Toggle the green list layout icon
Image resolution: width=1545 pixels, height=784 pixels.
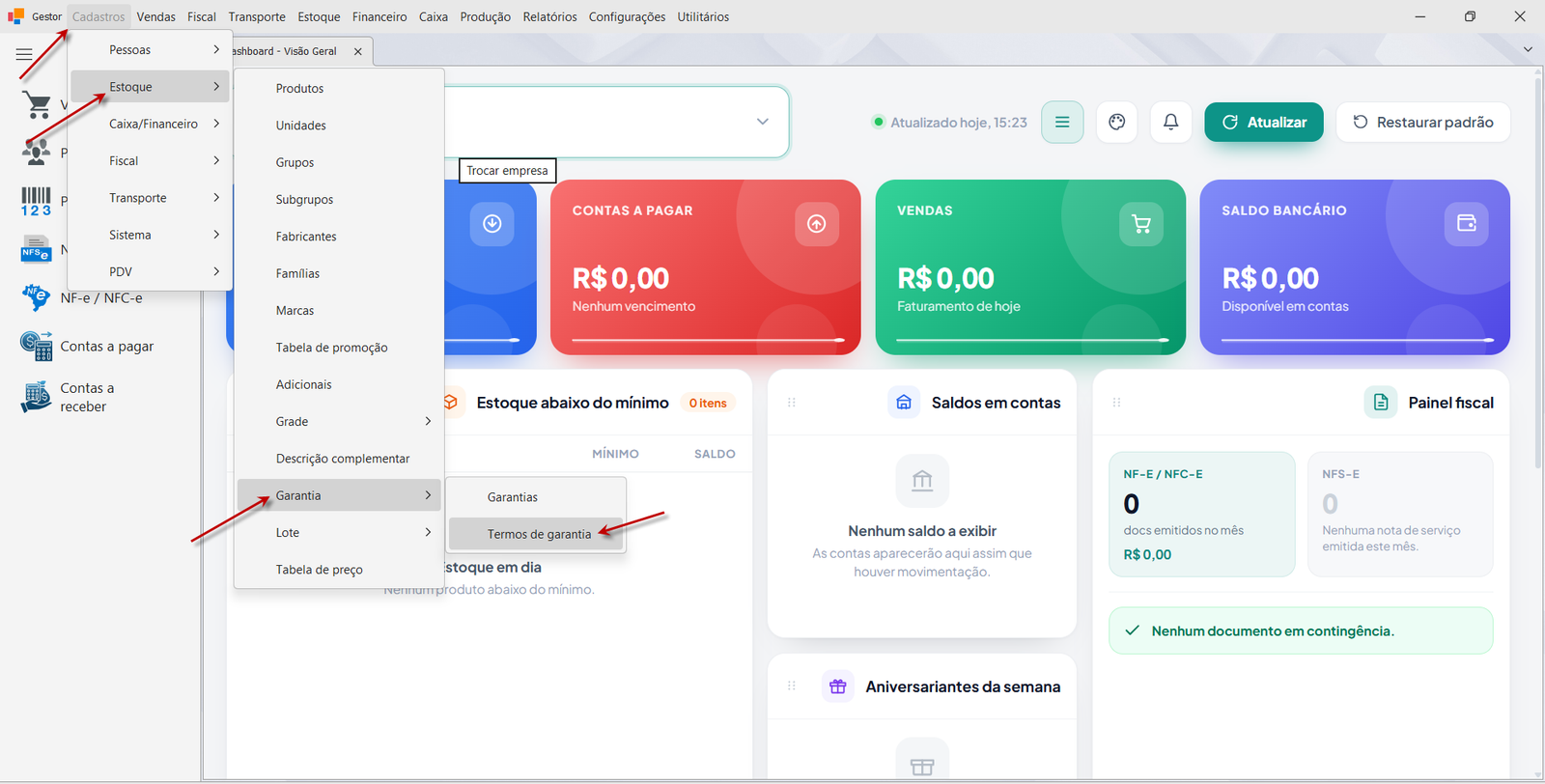point(1062,123)
